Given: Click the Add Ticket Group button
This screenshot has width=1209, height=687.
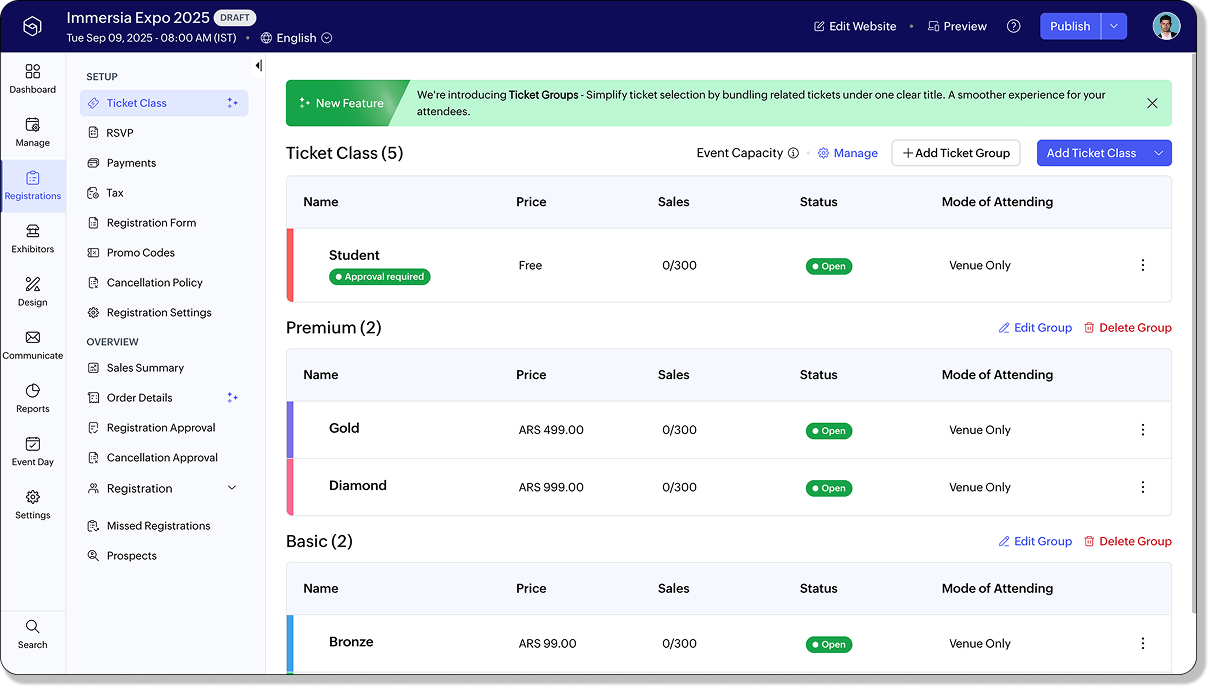Looking at the screenshot, I should [955, 153].
